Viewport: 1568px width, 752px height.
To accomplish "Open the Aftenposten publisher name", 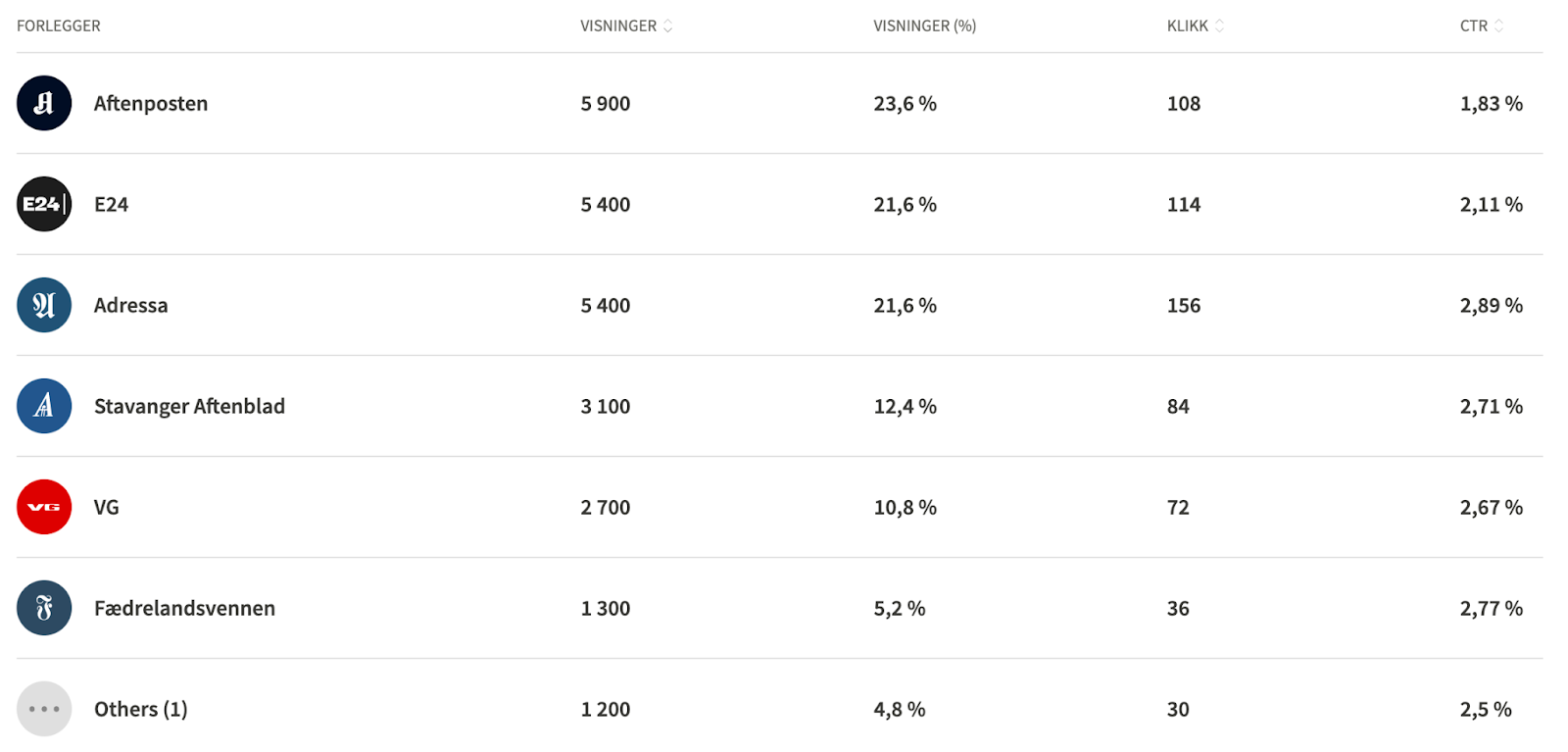I will click(151, 103).
